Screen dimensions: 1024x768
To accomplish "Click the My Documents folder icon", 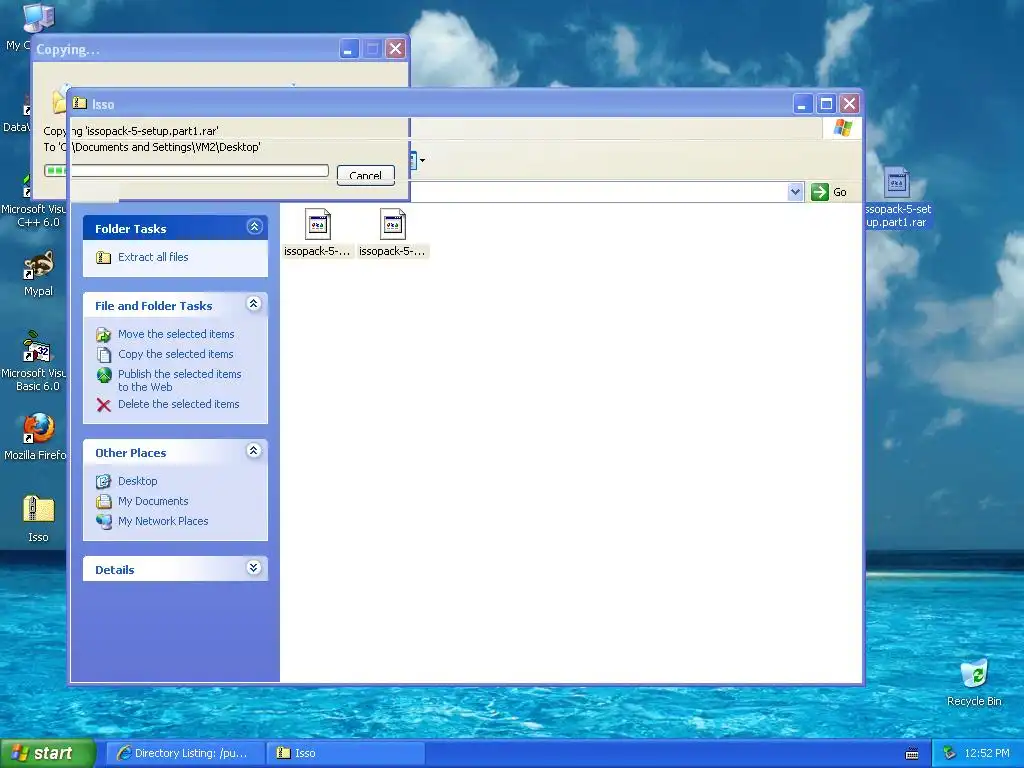I will tap(104, 502).
